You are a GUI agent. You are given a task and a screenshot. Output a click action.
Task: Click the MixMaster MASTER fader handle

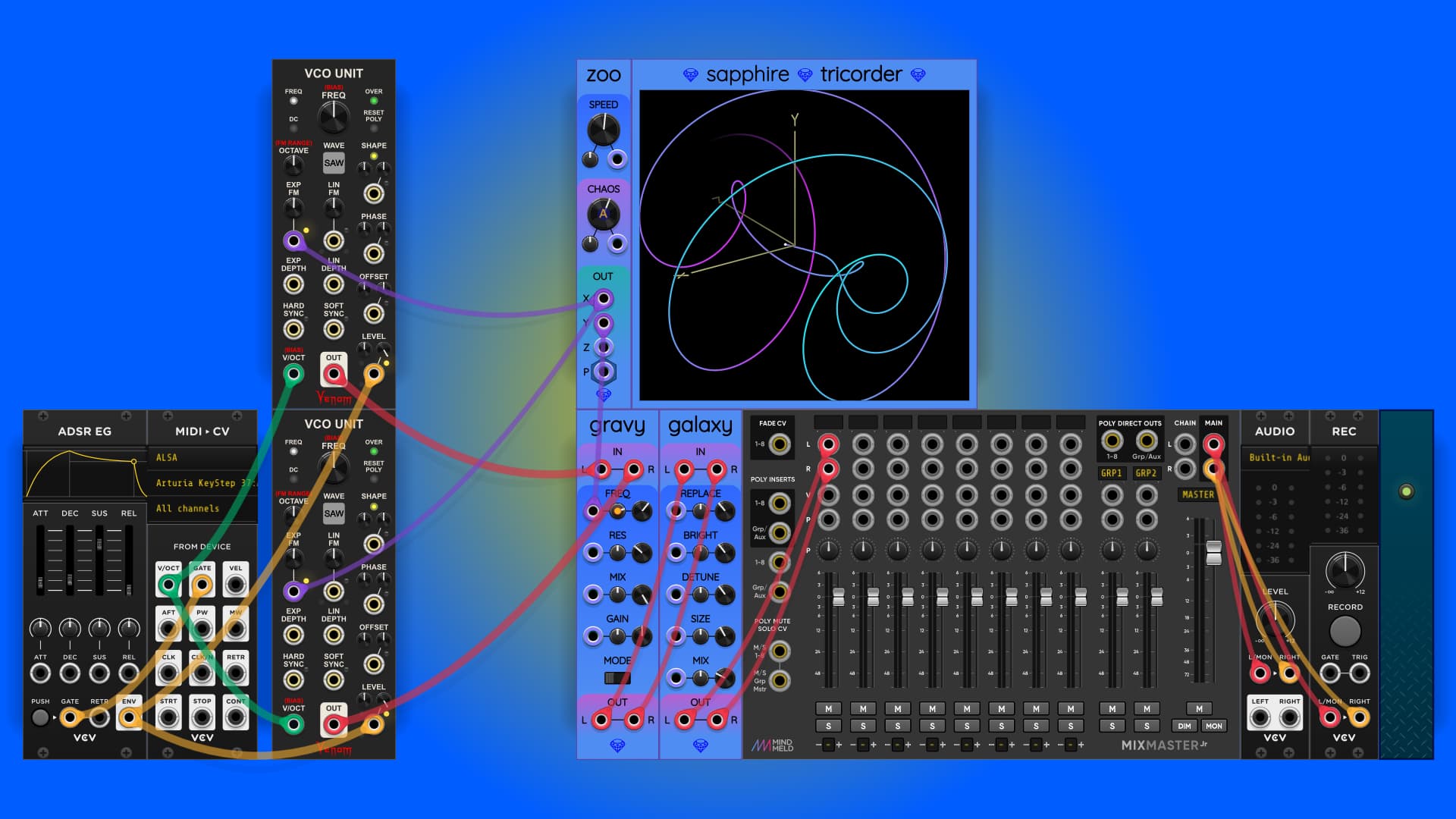pyautogui.click(x=1213, y=552)
